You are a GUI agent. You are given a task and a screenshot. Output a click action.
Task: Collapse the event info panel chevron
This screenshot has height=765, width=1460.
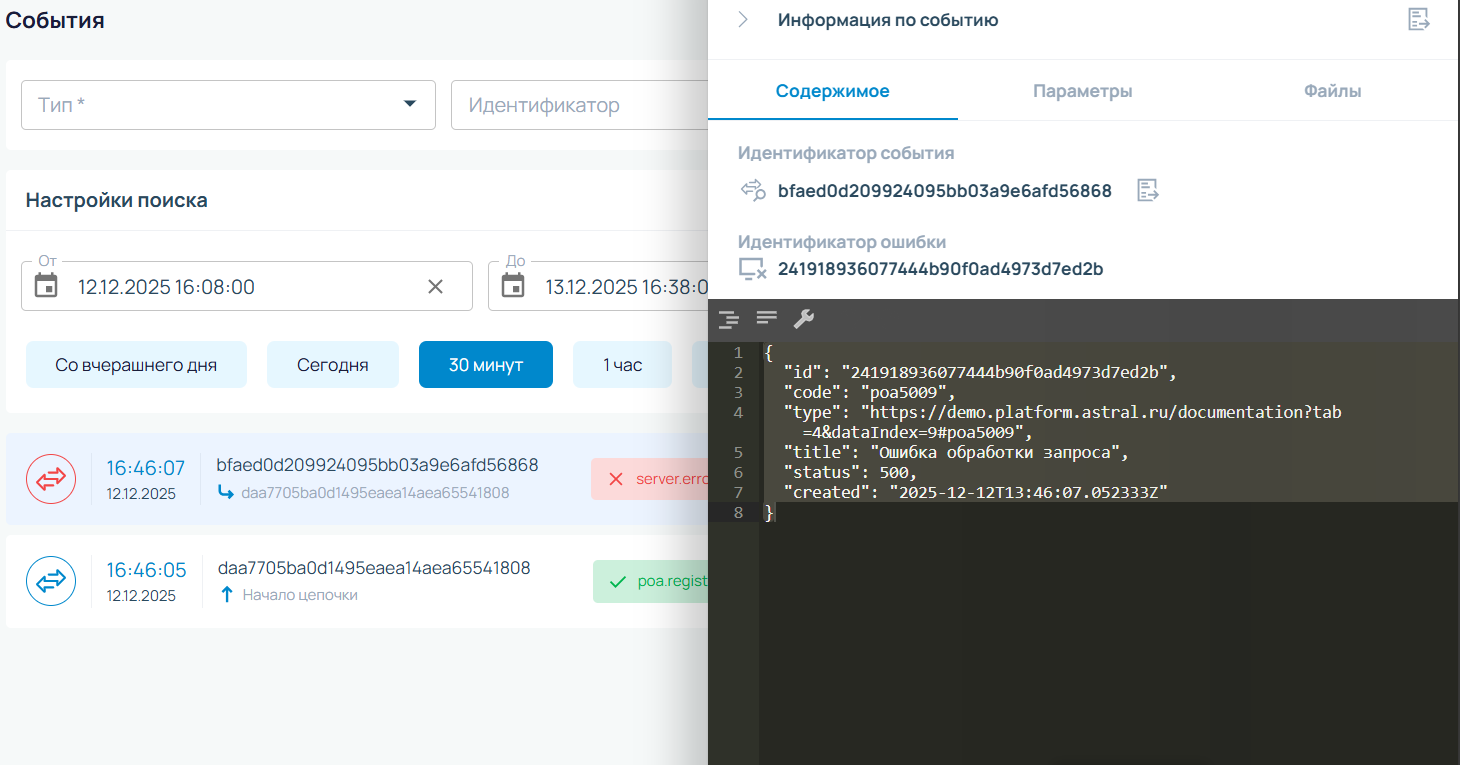point(743,20)
